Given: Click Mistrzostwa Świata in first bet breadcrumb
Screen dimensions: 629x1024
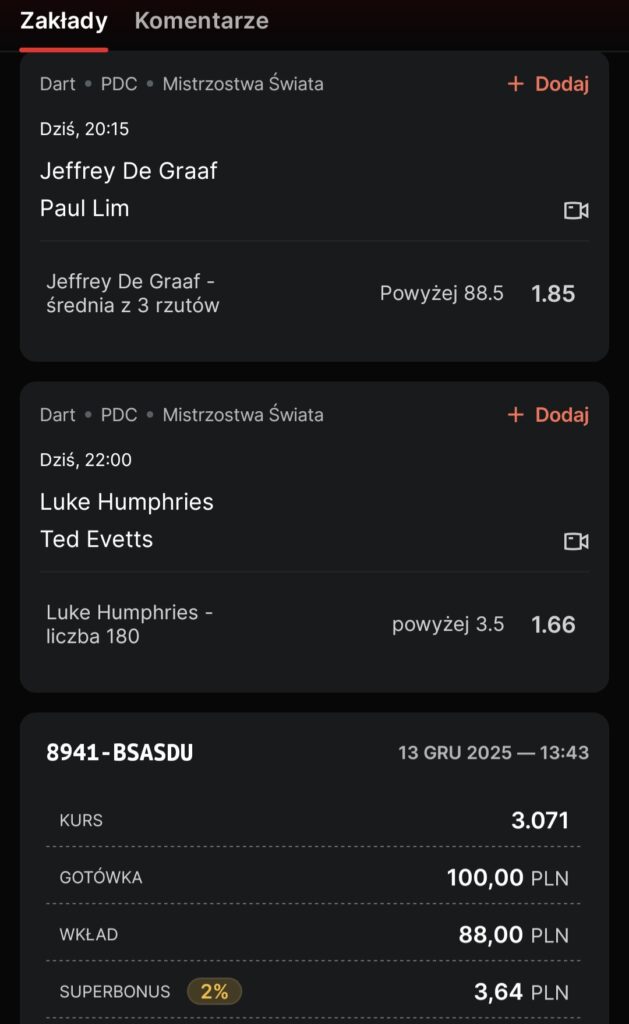Looking at the screenshot, I should point(243,84).
